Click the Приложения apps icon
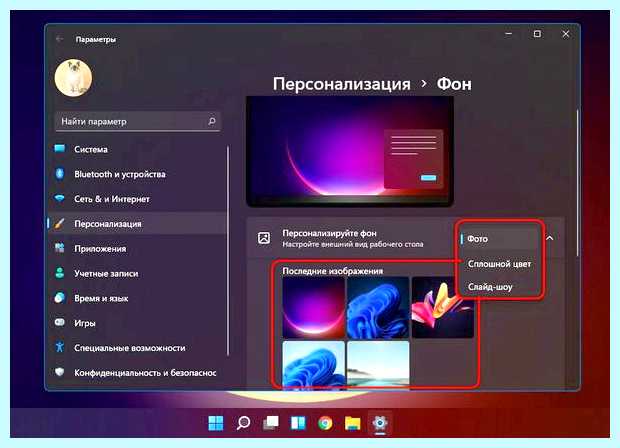Image resolution: width=620 pixels, height=448 pixels. pyautogui.click(x=60, y=248)
